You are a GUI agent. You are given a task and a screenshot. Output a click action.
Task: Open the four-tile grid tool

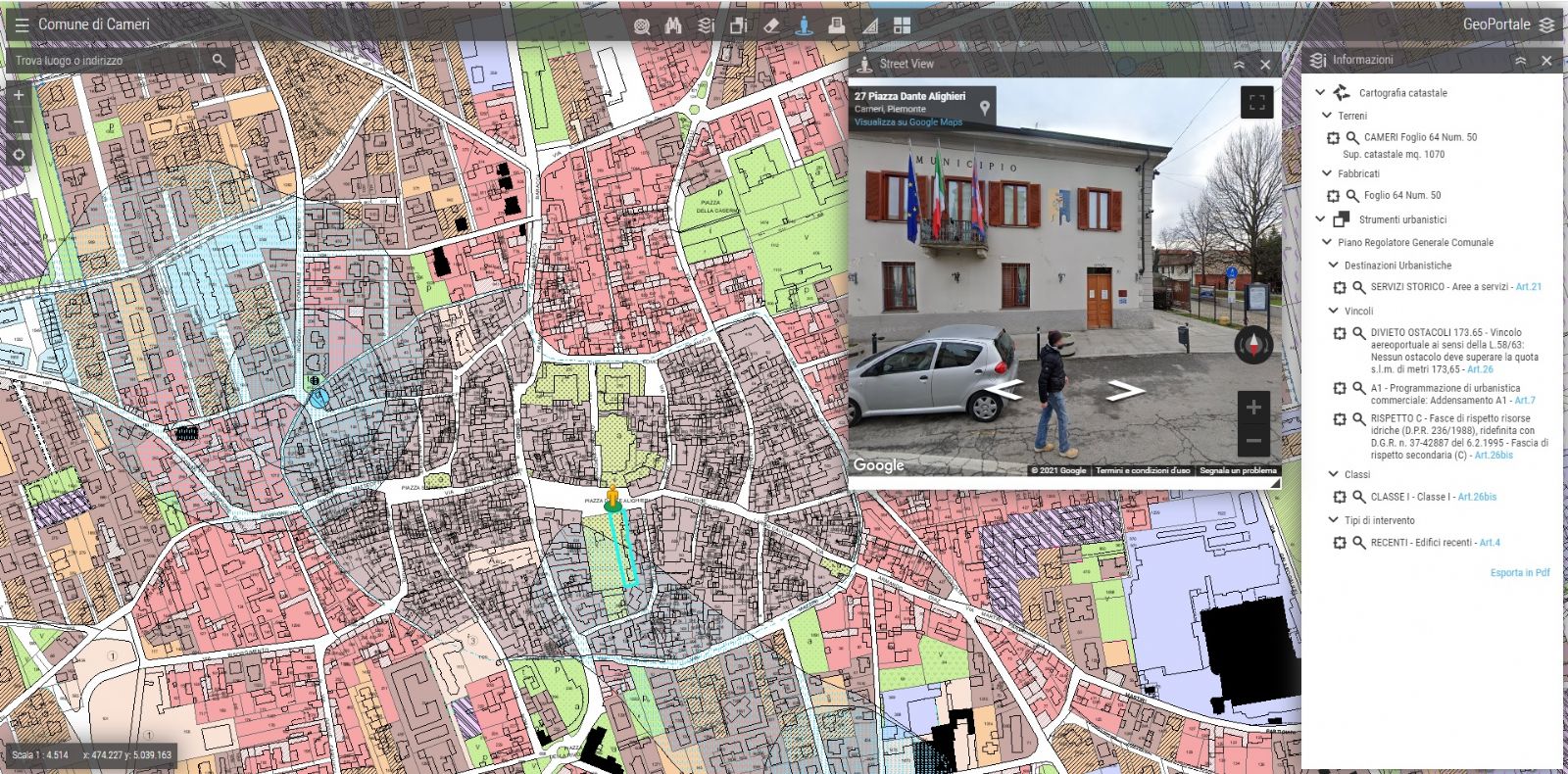[x=902, y=26]
